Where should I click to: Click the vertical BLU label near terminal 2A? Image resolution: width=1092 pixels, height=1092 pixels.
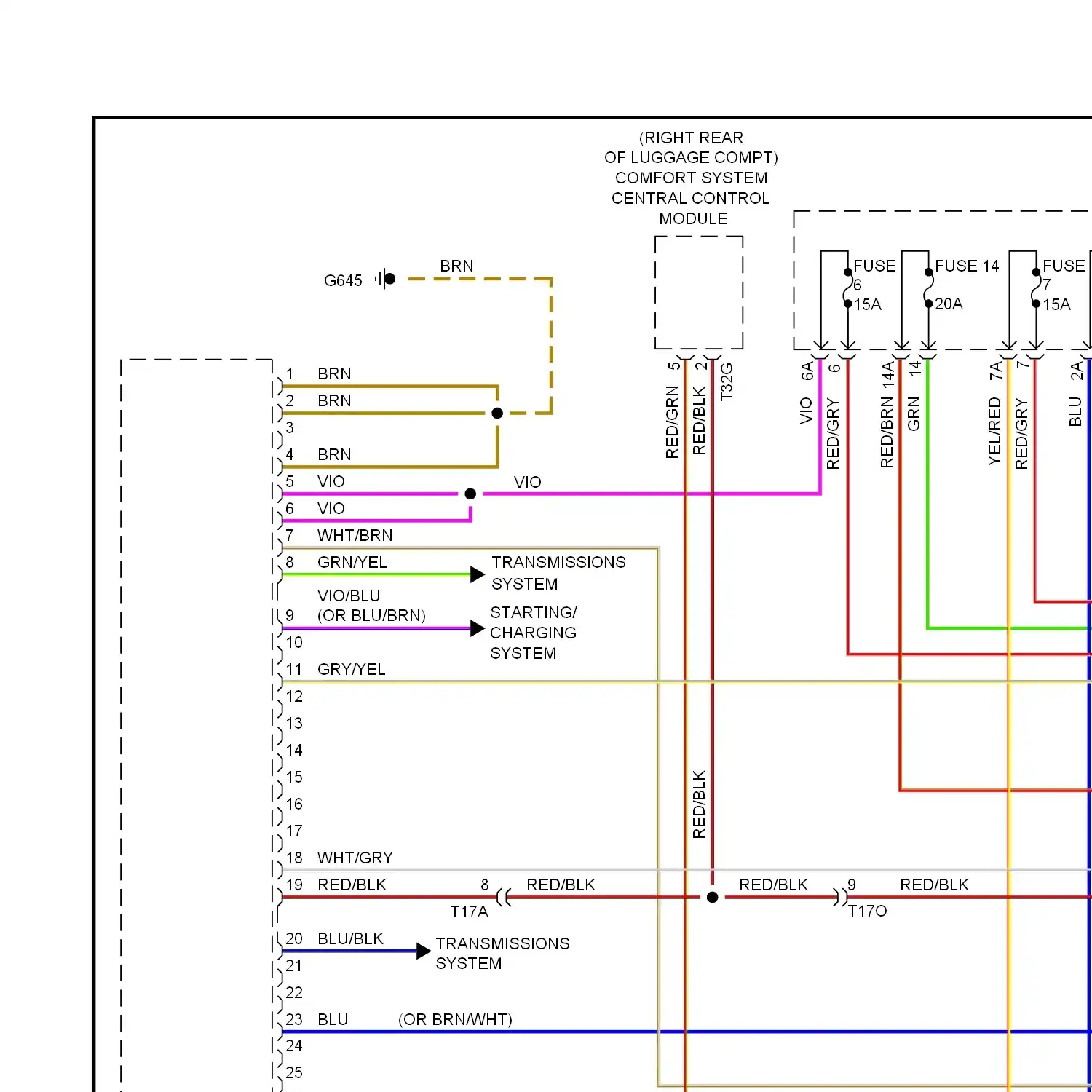tap(1075, 412)
